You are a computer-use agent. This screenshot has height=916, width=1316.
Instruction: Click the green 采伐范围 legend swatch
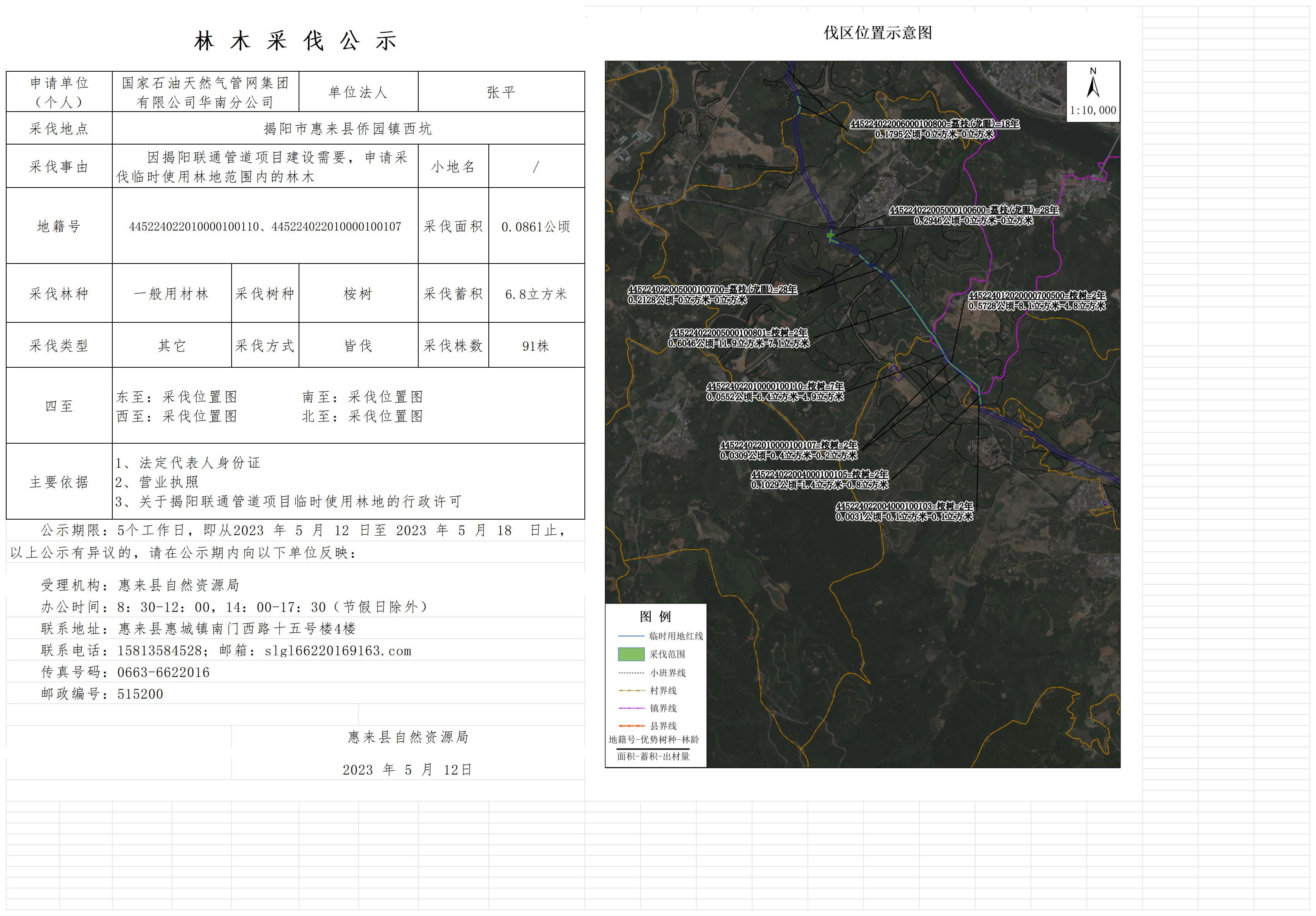[x=631, y=654]
